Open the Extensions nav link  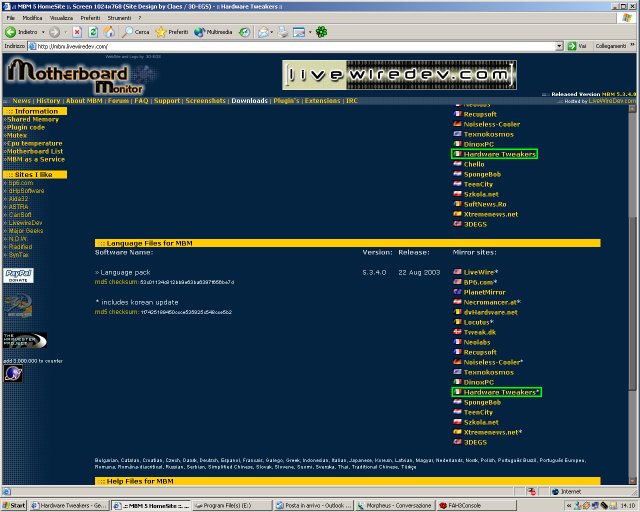coord(322,101)
